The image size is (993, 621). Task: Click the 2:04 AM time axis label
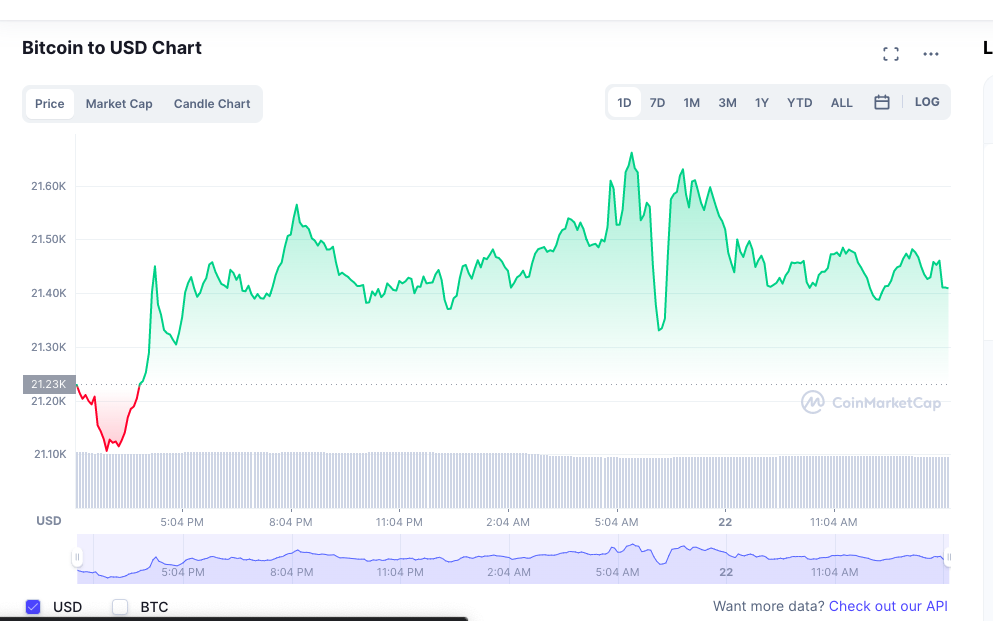(x=508, y=522)
